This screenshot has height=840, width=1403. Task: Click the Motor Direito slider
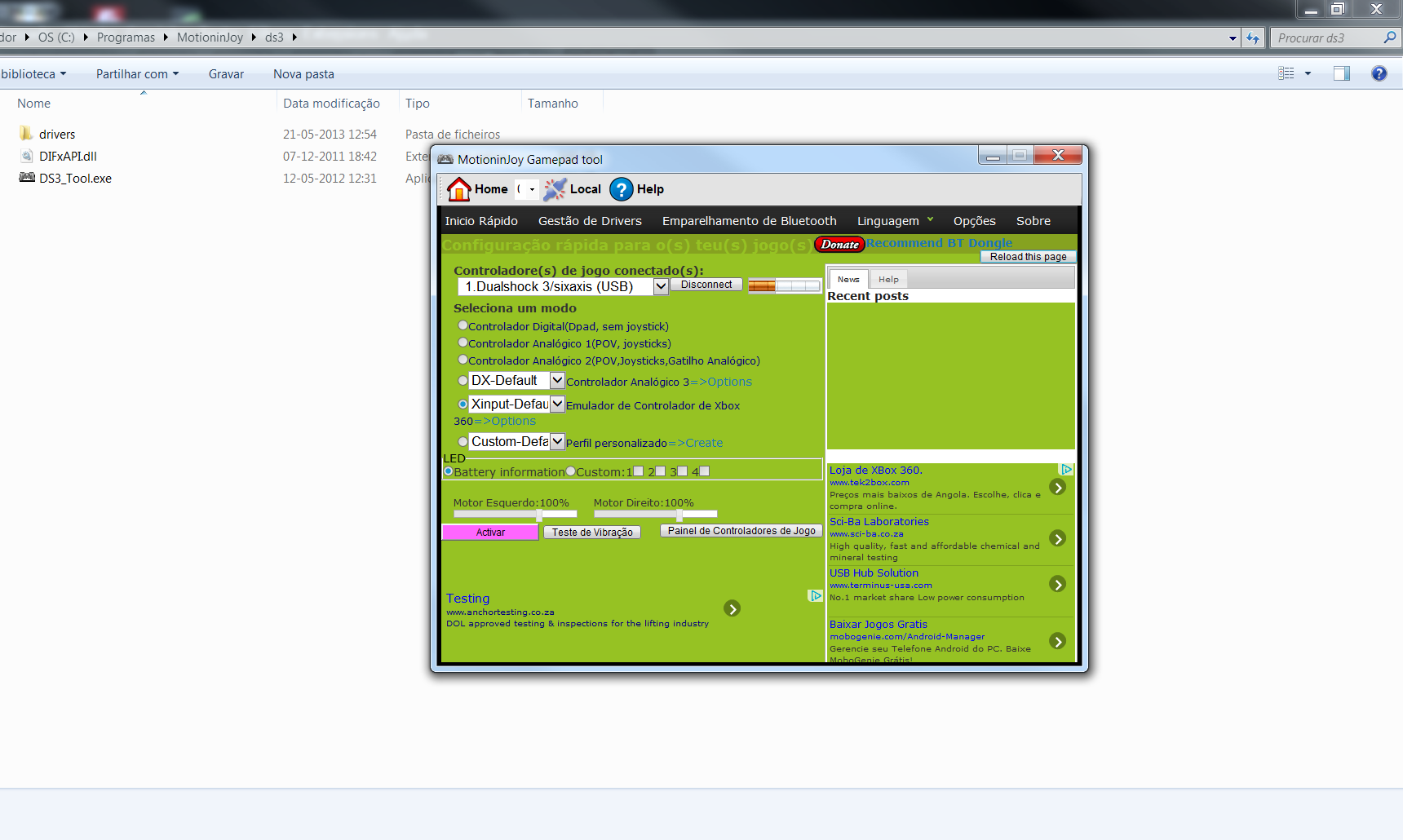click(x=655, y=514)
